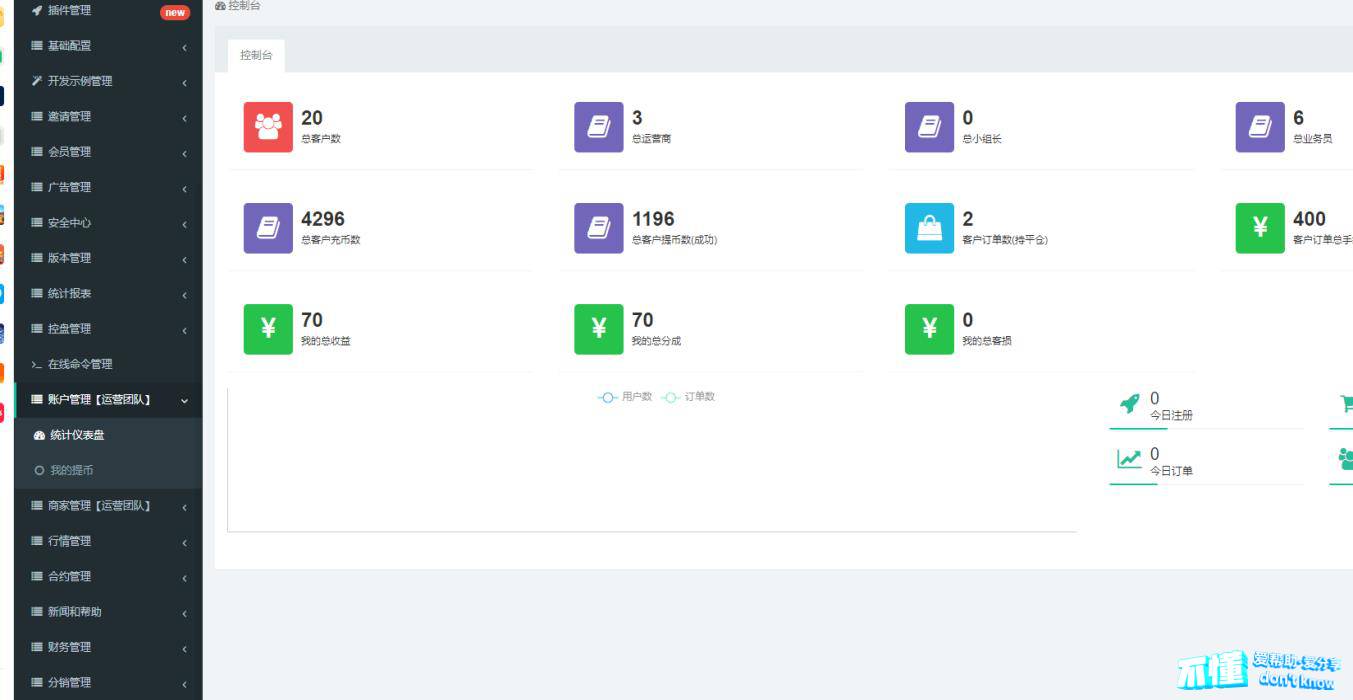Click the purple book icon beside 总小组长
The width and height of the screenshot is (1353, 700).
click(929, 127)
